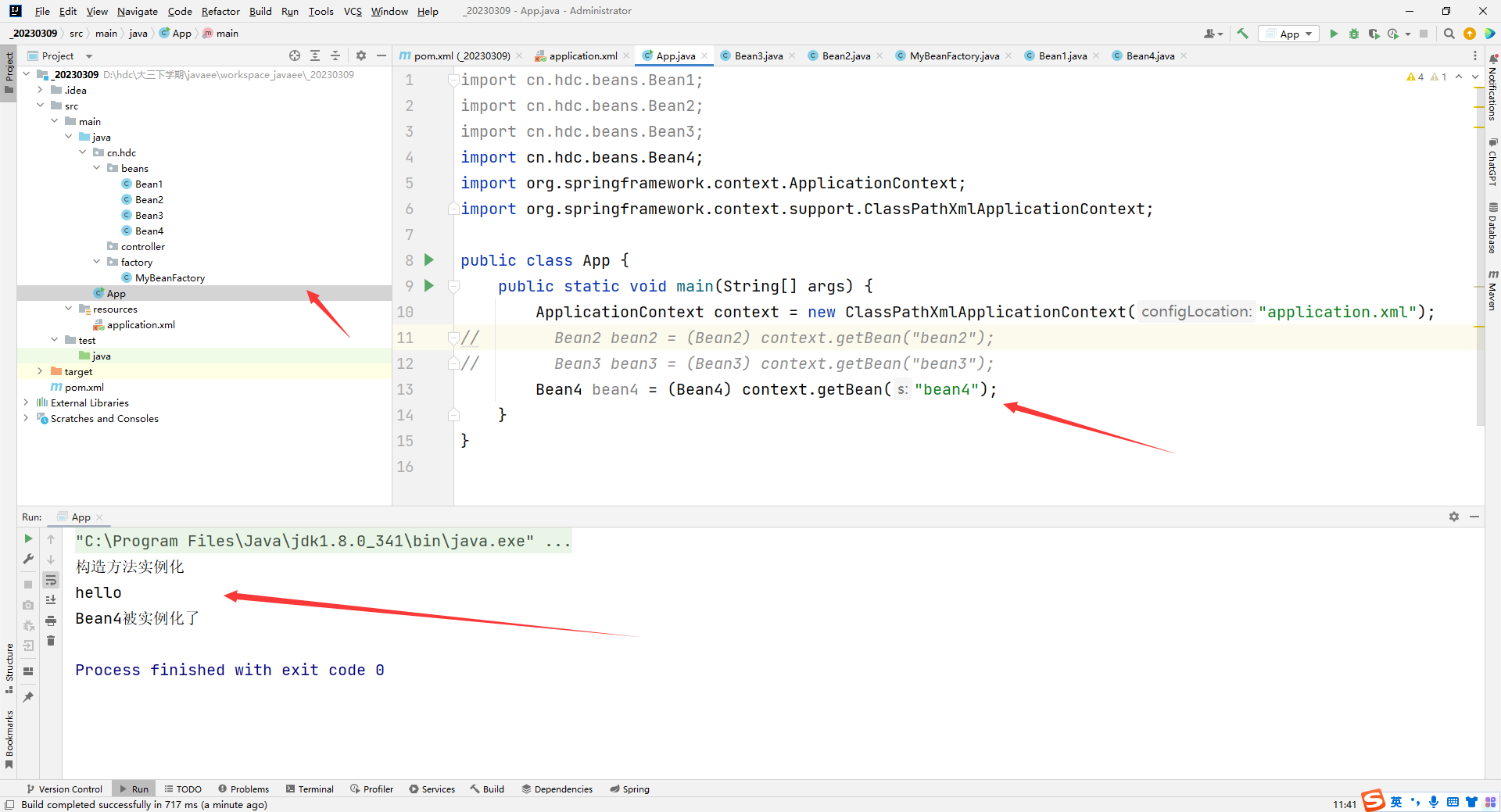Select pom.xml in project tree

(x=84, y=387)
